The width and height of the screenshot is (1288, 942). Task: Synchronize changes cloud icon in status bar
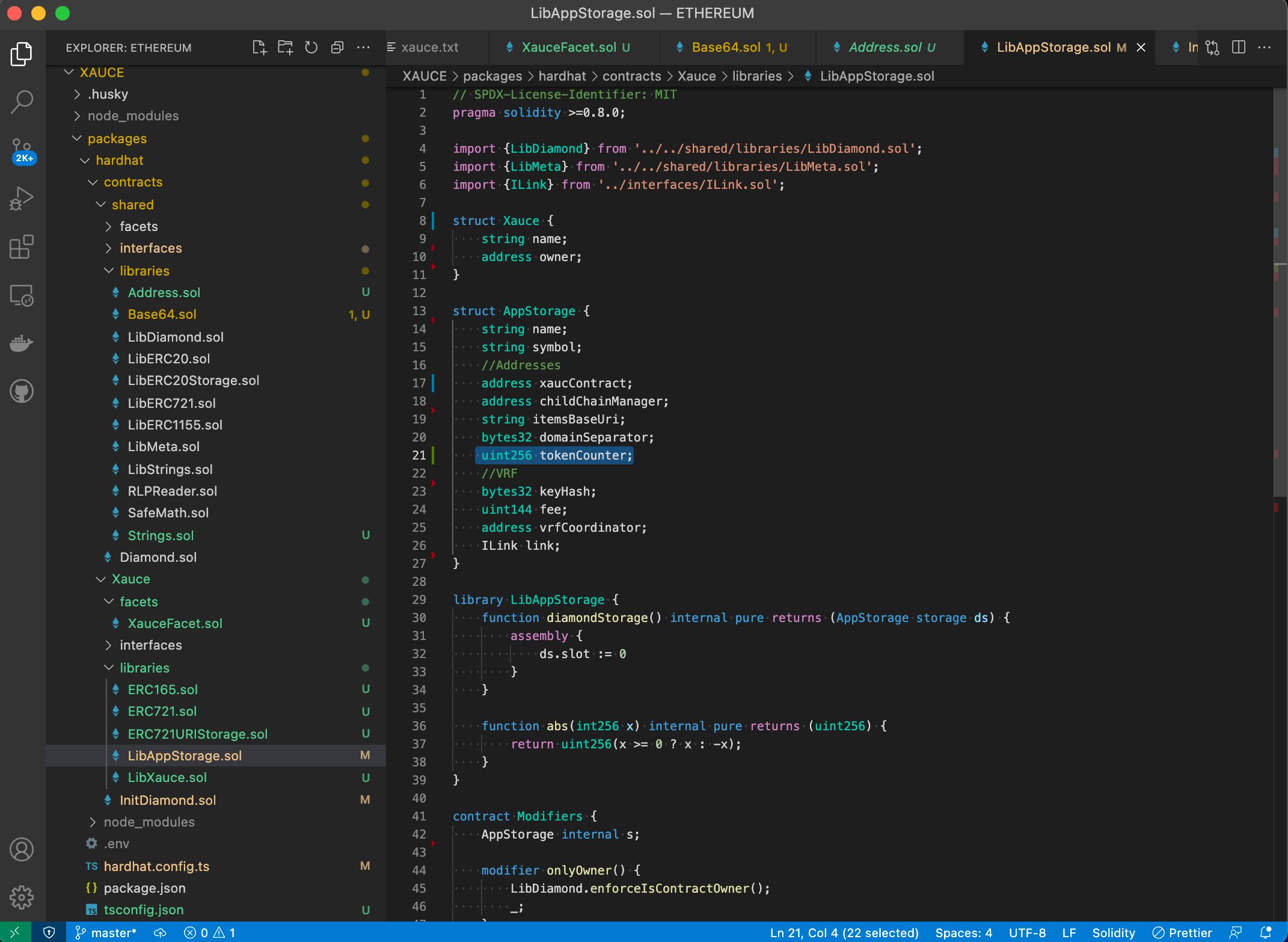click(x=160, y=932)
